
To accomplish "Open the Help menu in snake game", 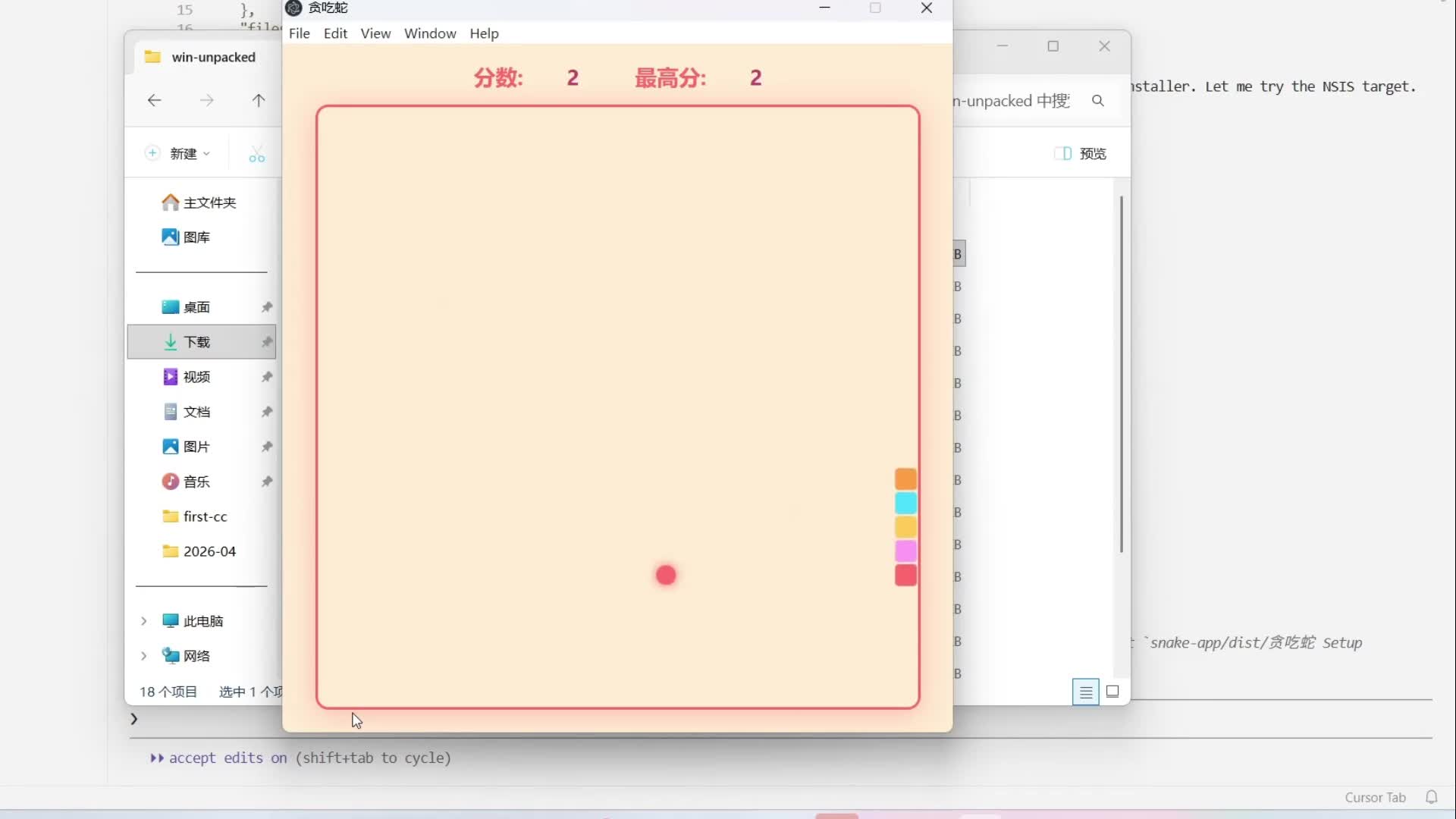I will [x=484, y=33].
